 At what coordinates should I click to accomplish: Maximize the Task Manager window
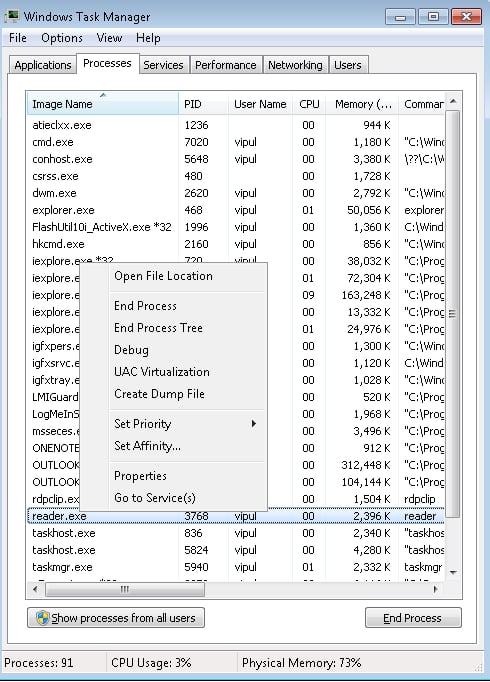click(x=433, y=17)
